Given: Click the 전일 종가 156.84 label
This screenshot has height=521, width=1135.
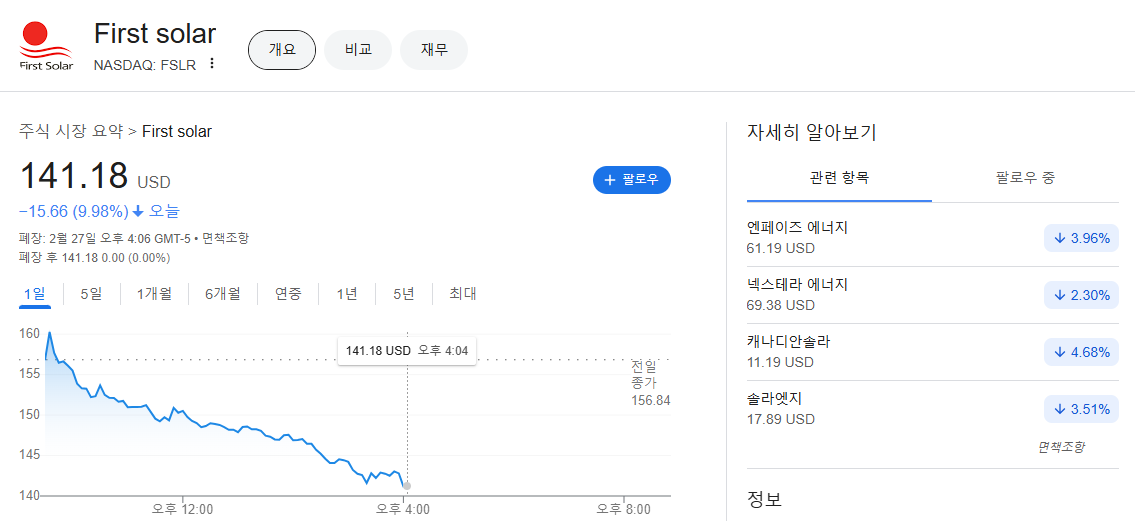Looking at the screenshot, I should pos(650,382).
